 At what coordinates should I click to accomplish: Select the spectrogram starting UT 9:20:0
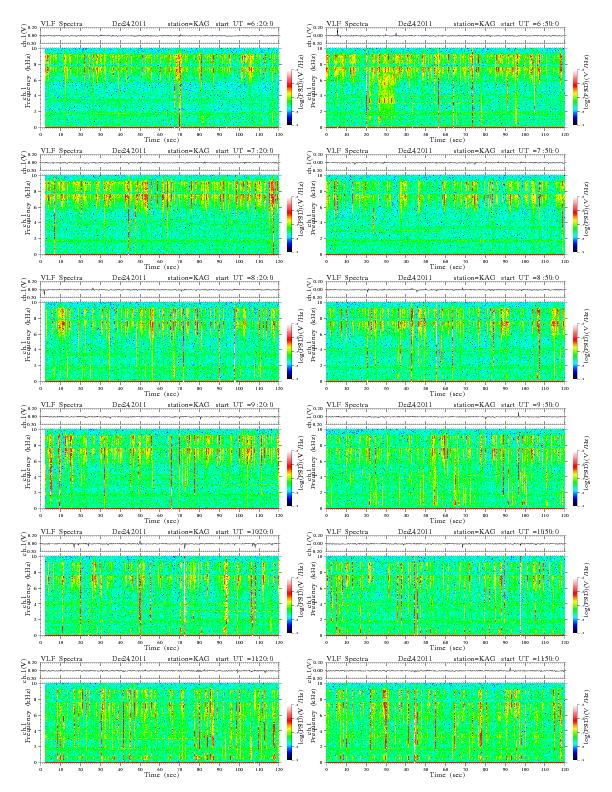(x=160, y=469)
